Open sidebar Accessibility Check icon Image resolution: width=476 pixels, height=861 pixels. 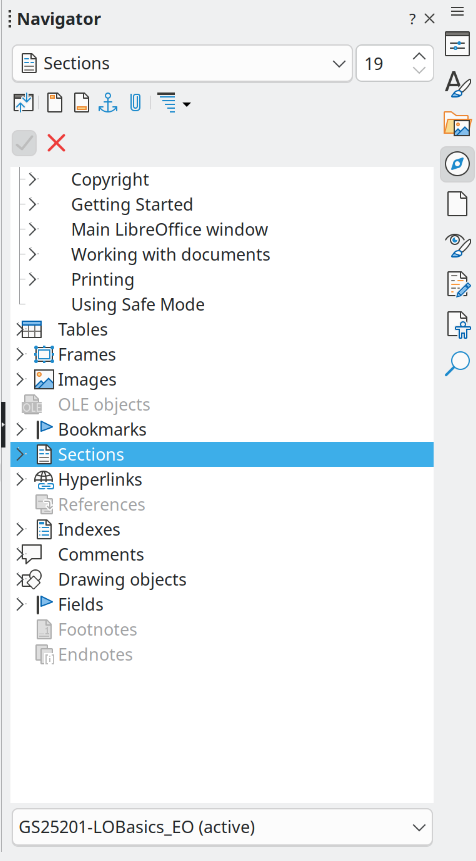(457, 325)
